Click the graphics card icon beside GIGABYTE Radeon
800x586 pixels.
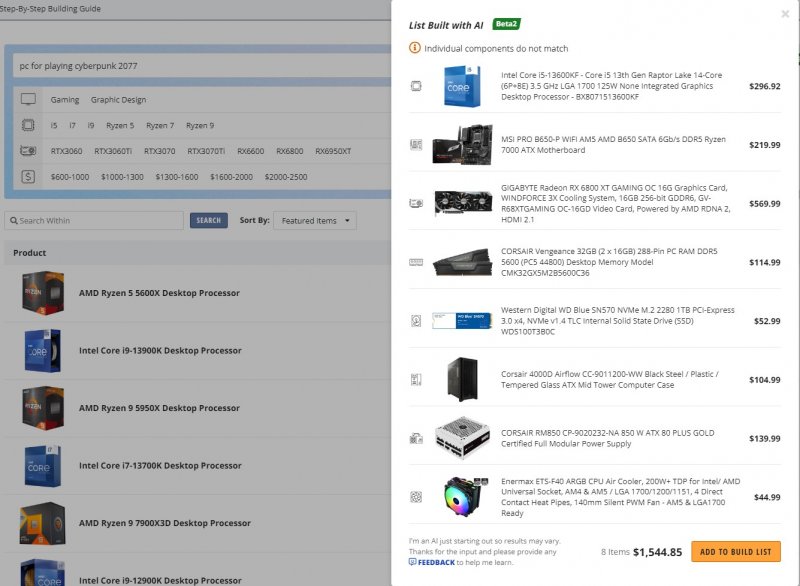pos(416,204)
